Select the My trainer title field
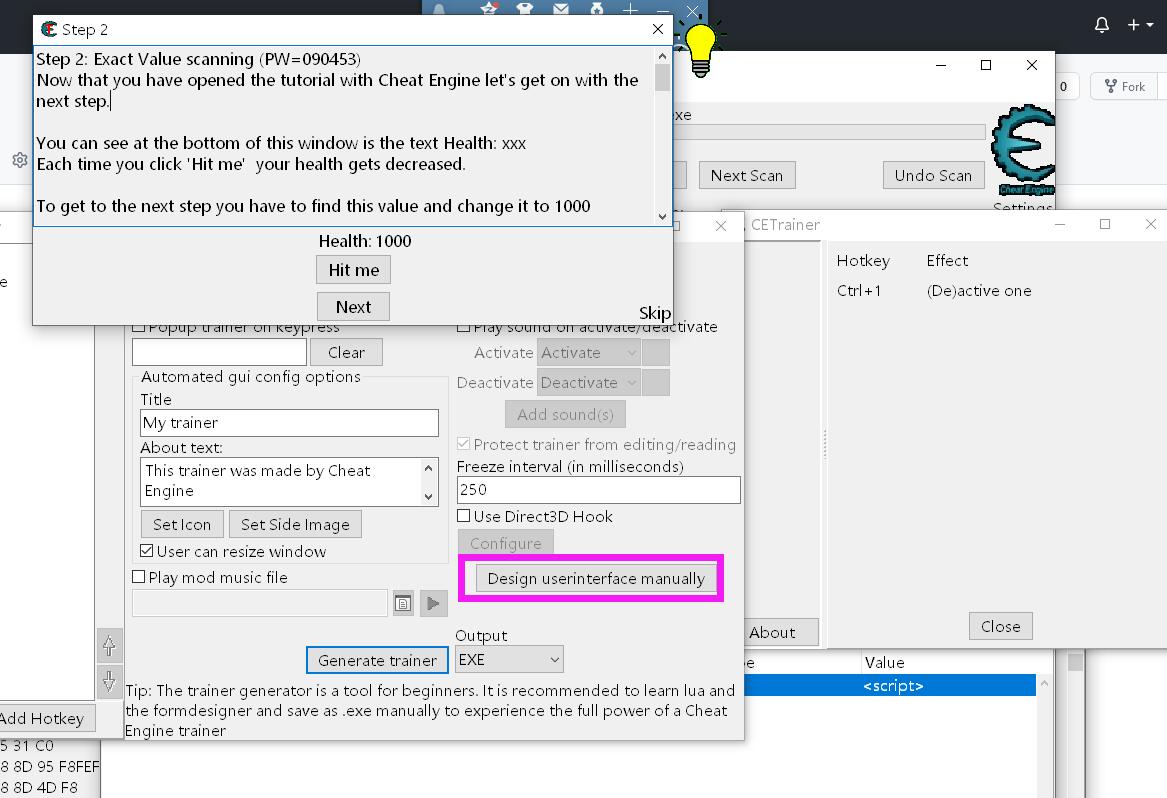 click(288, 423)
